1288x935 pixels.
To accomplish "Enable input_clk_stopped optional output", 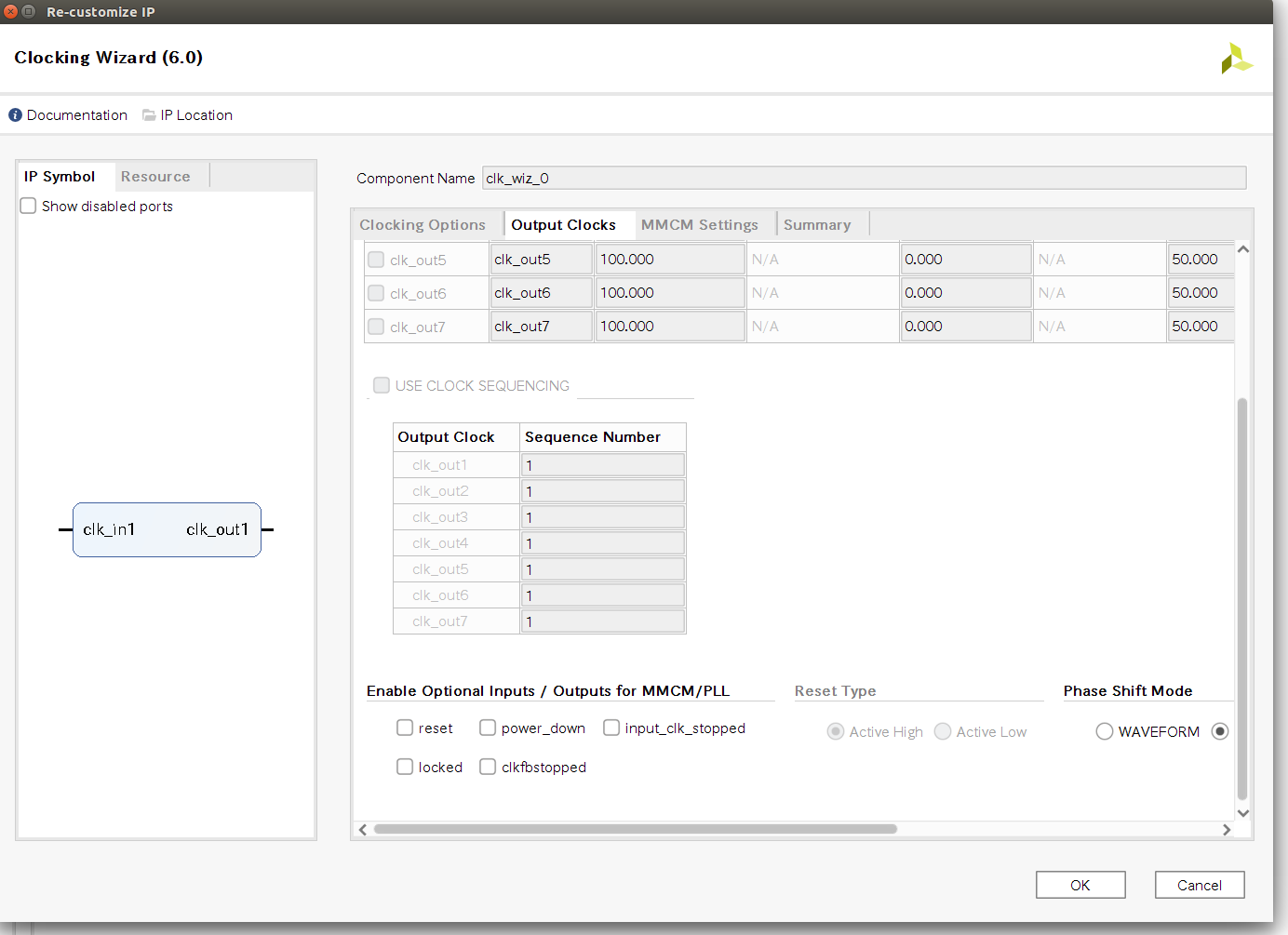I will point(611,728).
